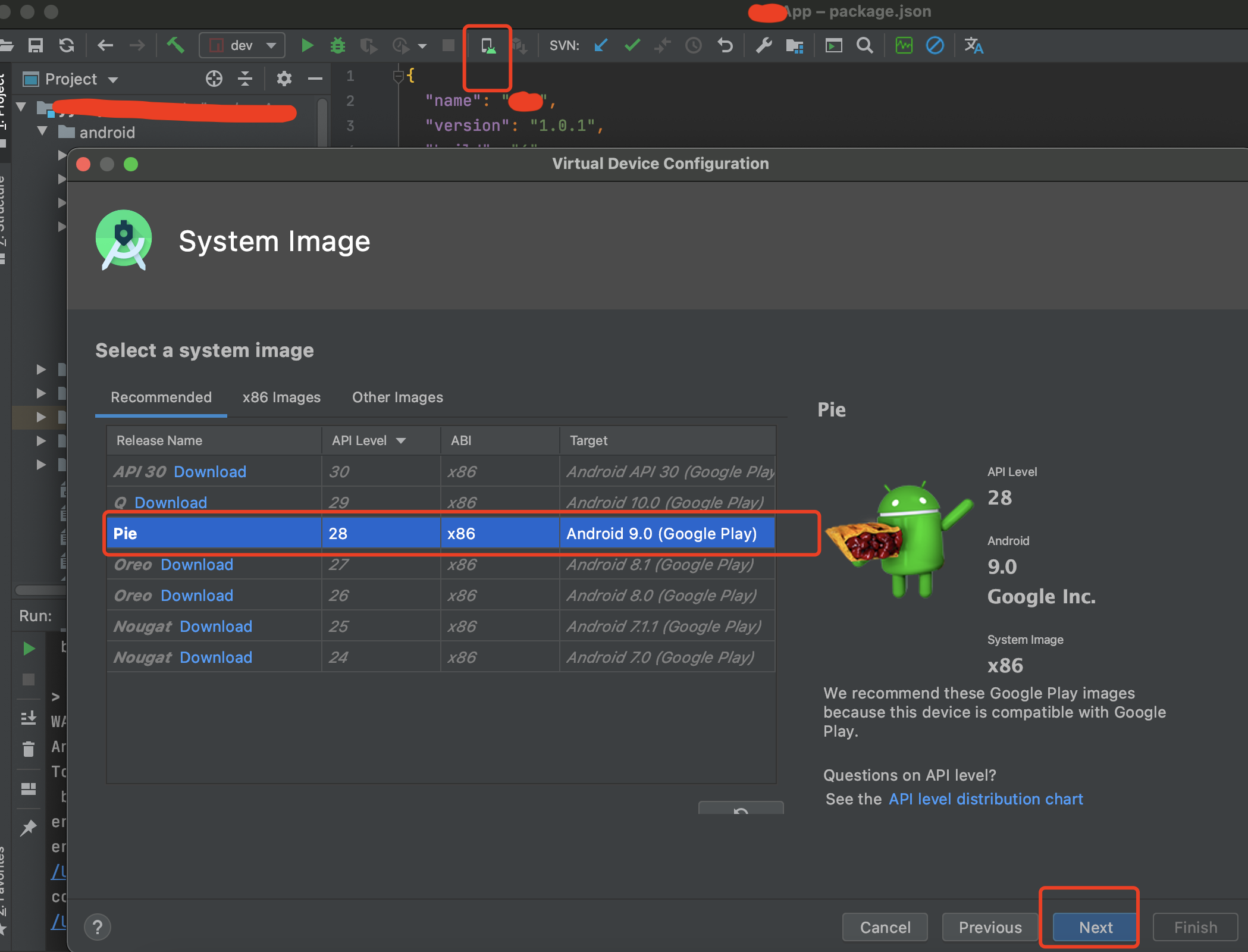1248x952 pixels.
Task: Click the Debug bug icon
Action: (x=338, y=46)
